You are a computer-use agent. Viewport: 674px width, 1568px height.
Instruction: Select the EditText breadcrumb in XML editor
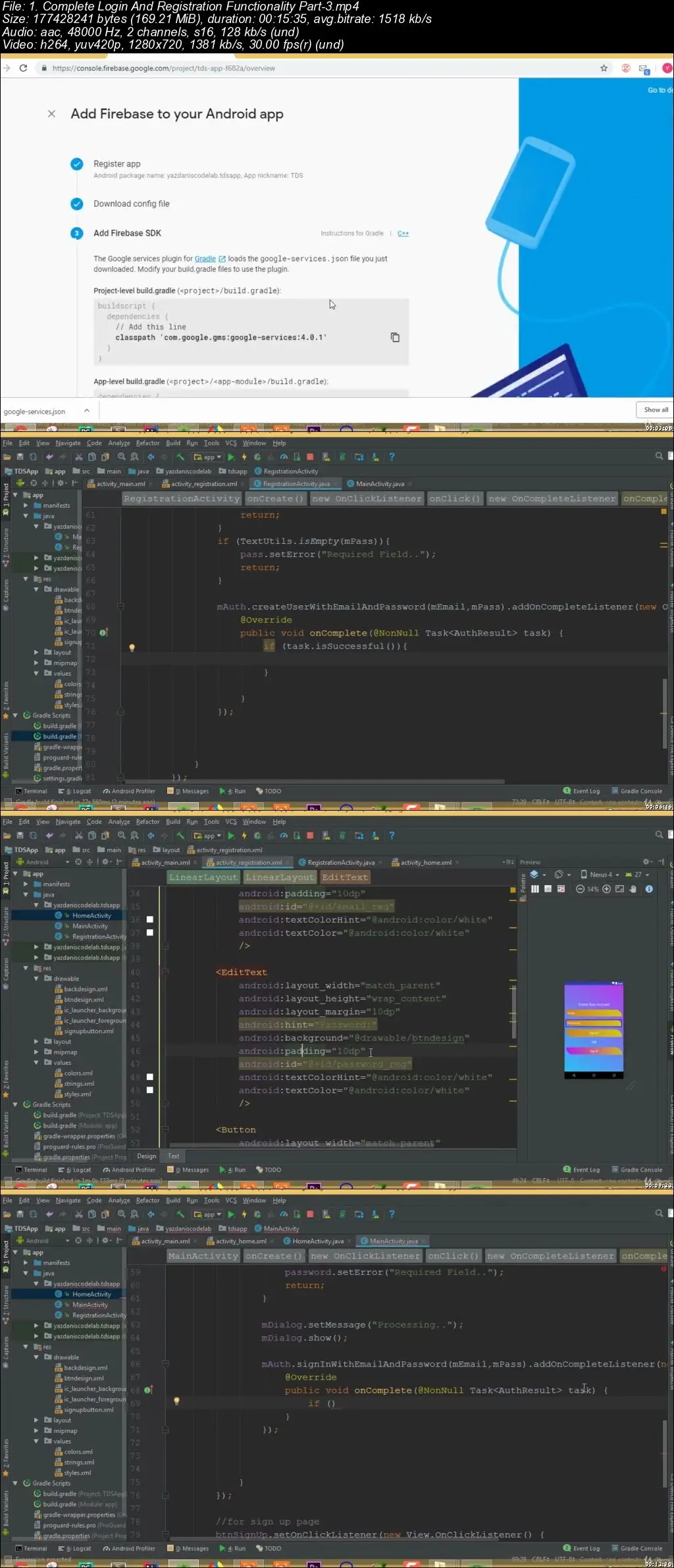click(345, 877)
